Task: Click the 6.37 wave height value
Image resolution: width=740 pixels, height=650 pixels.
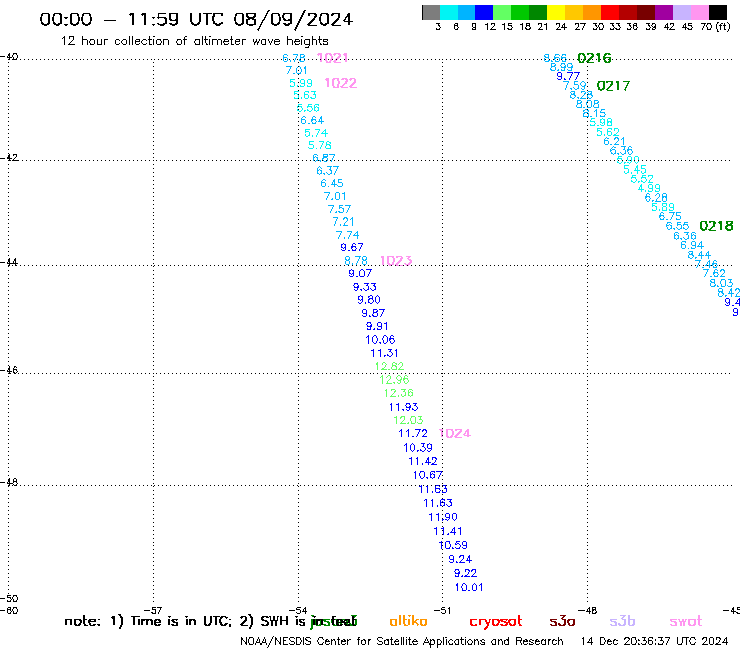Action: click(328, 170)
